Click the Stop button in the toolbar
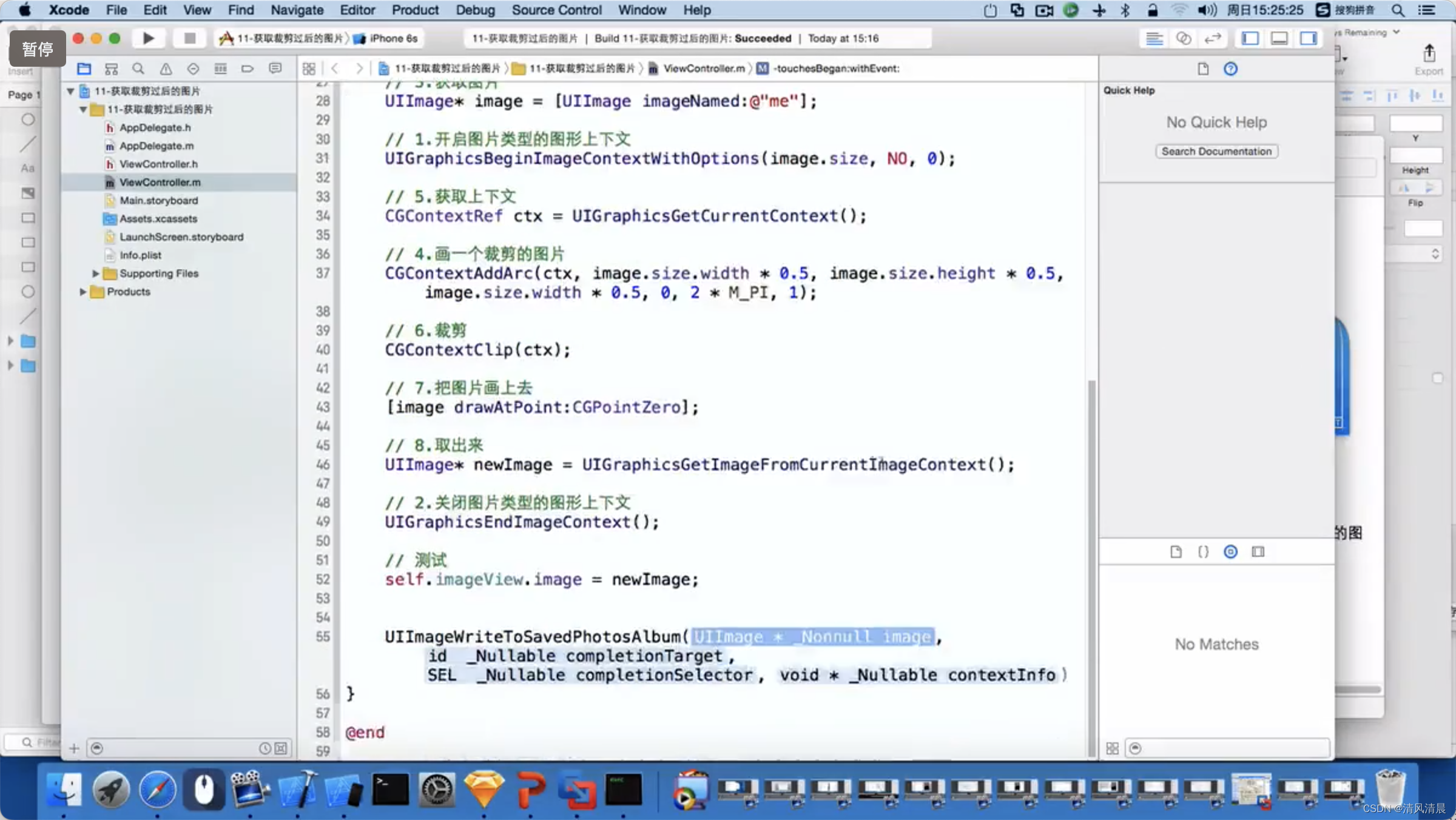1456x820 pixels. [x=189, y=38]
